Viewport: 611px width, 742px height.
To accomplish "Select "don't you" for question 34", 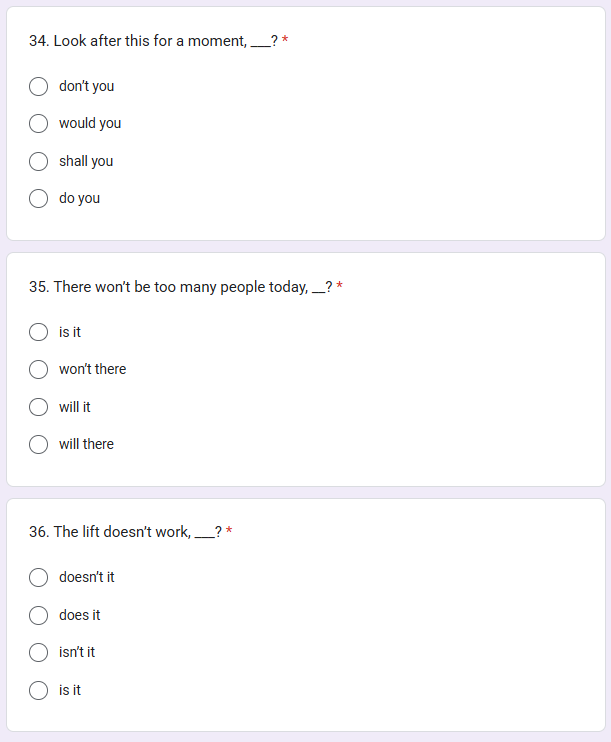I will pos(38,87).
